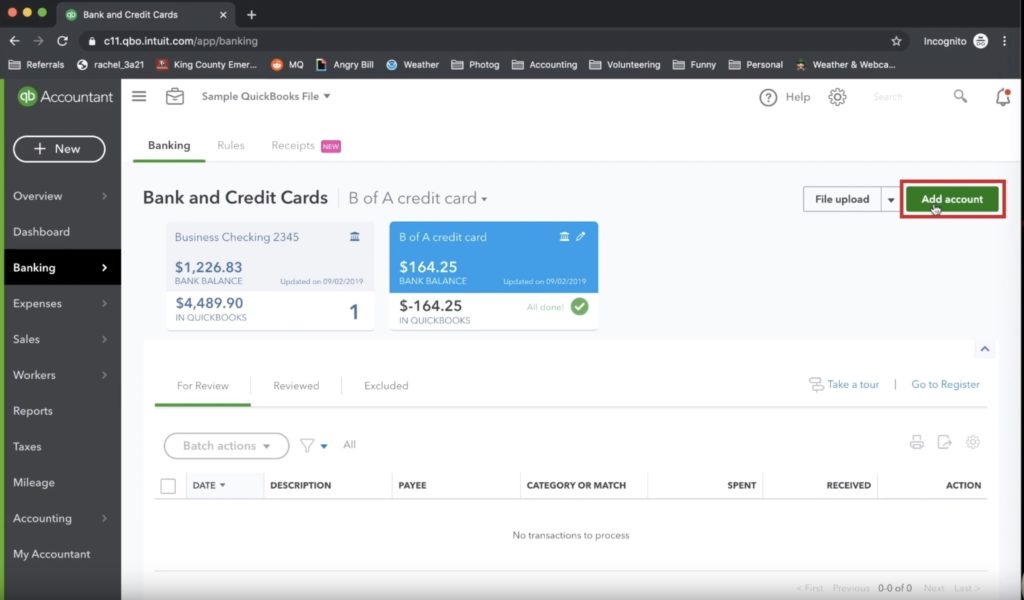Viewport: 1024px width, 600px height.
Task: Click the hamburger menu icon
Action: click(139, 96)
